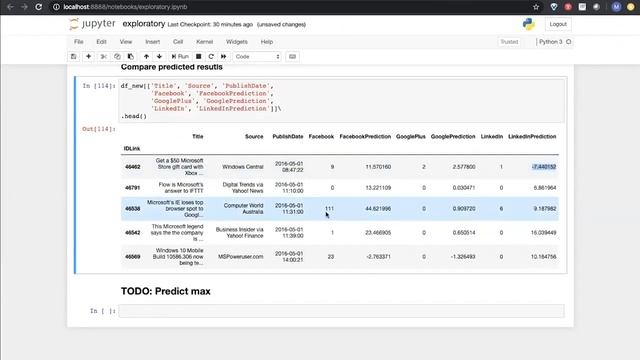Viewport: 640px width, 360px height.
Task: Restart the kernel icon
Action: coord(211,56)
